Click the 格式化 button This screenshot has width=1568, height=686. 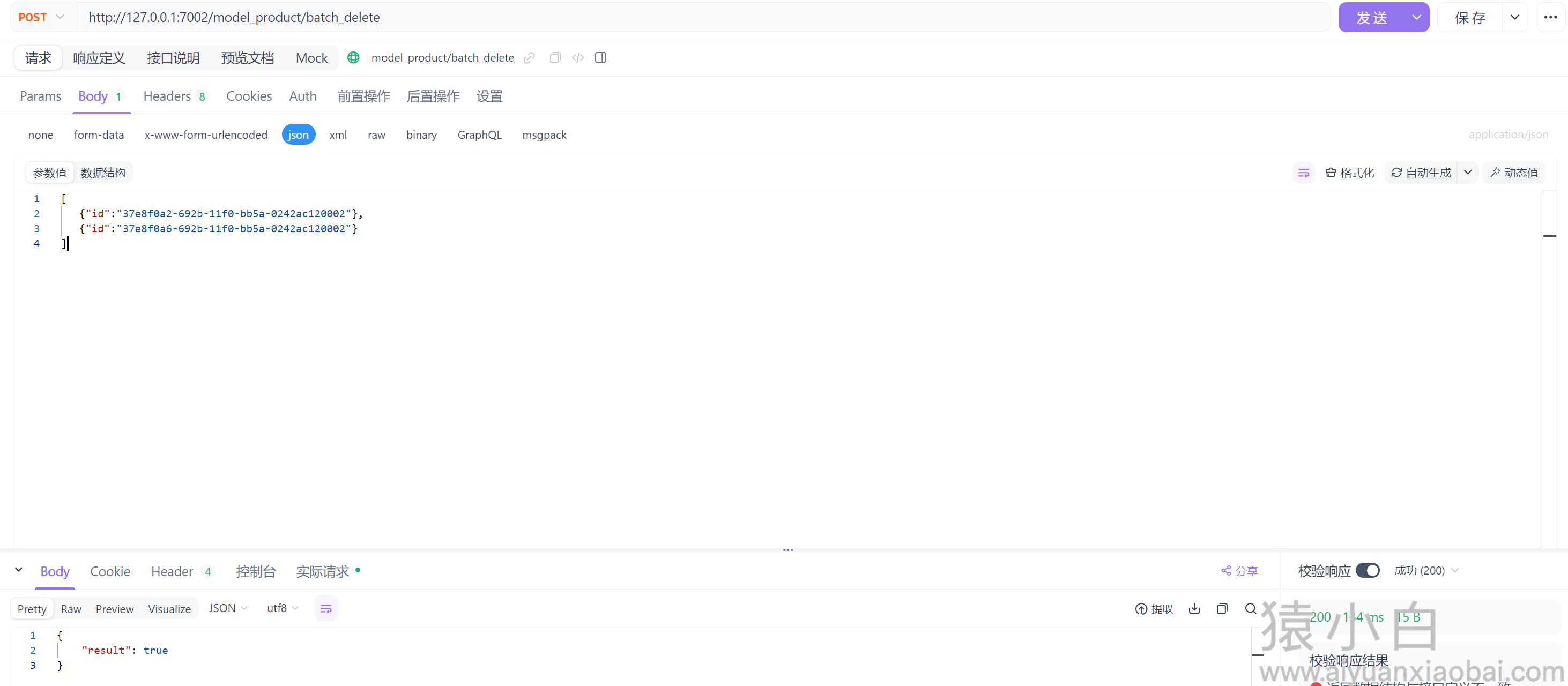(1349, 173)
